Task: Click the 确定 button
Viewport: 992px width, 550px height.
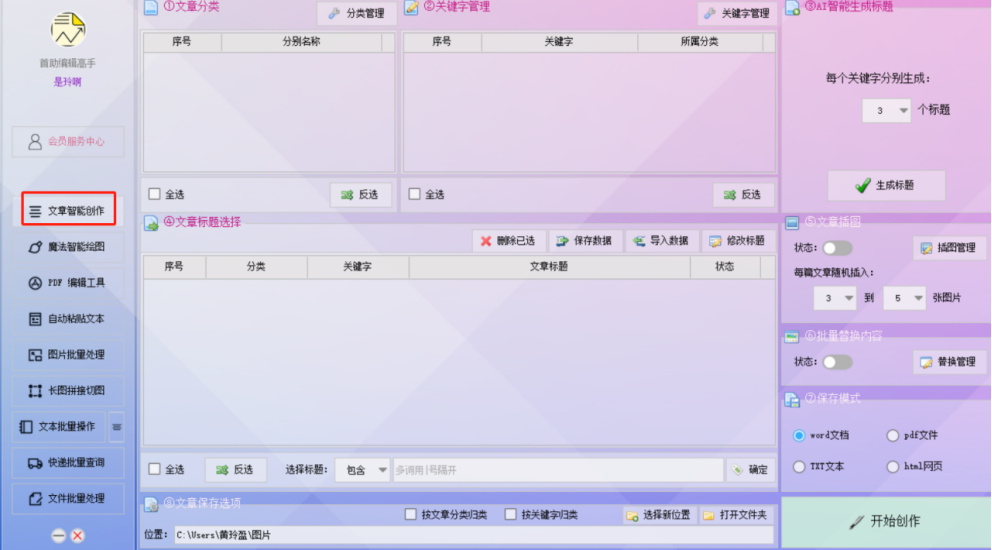Action: point(750,470)
